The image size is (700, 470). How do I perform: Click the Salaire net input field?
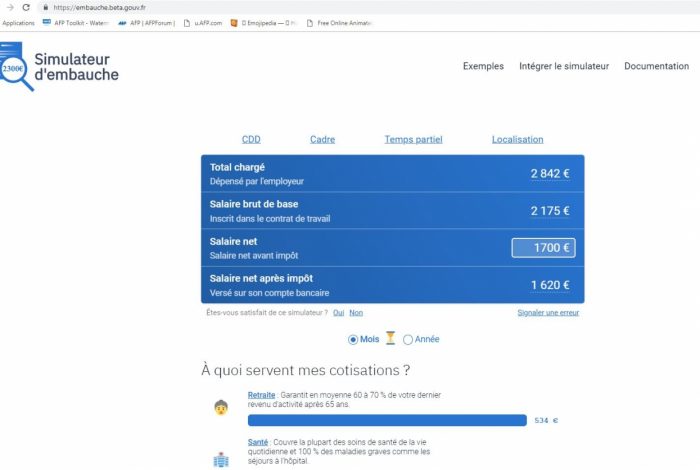tap(543, 248)
